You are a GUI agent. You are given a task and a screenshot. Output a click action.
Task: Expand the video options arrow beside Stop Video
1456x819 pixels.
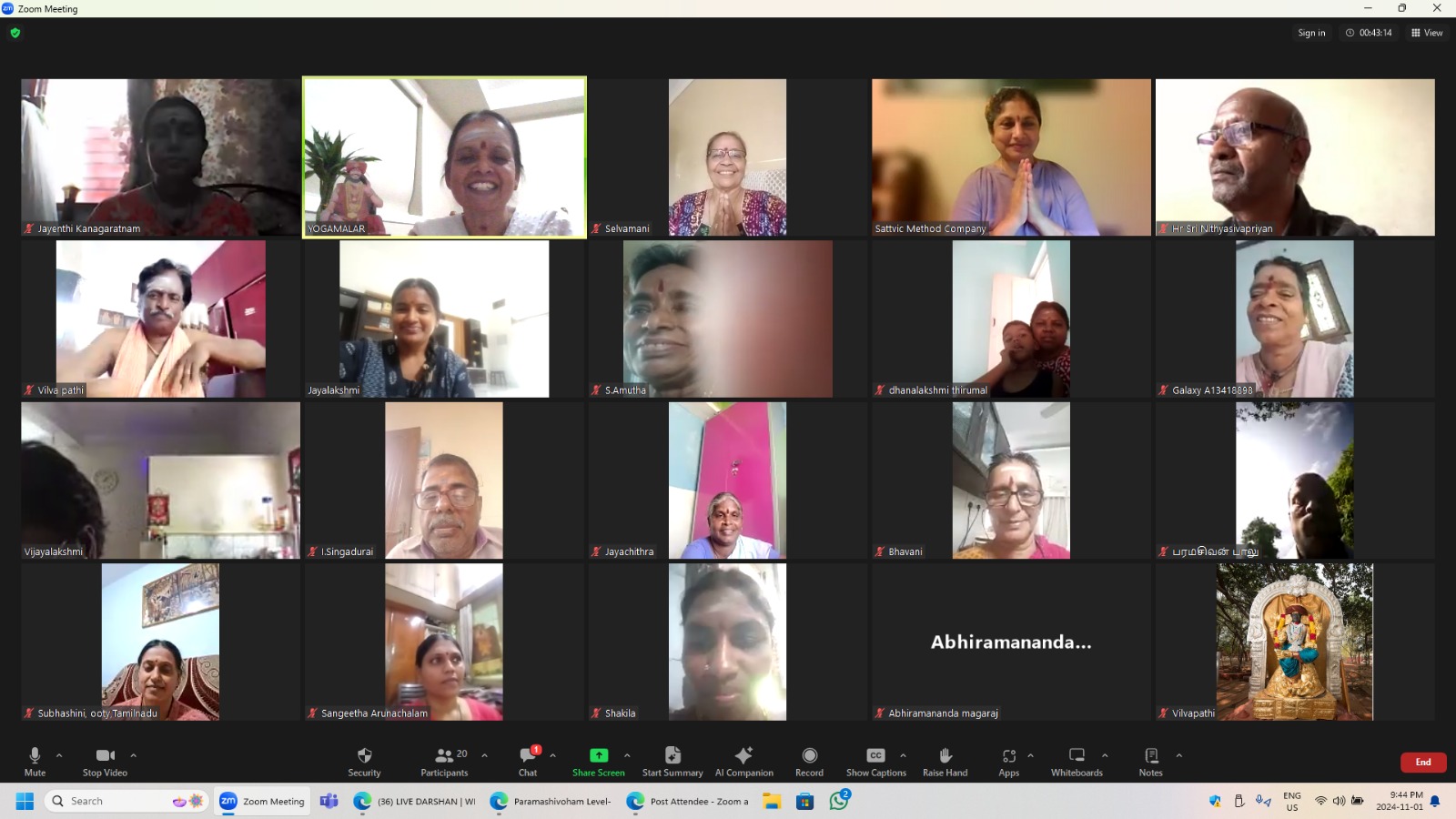tap(134, 755)
